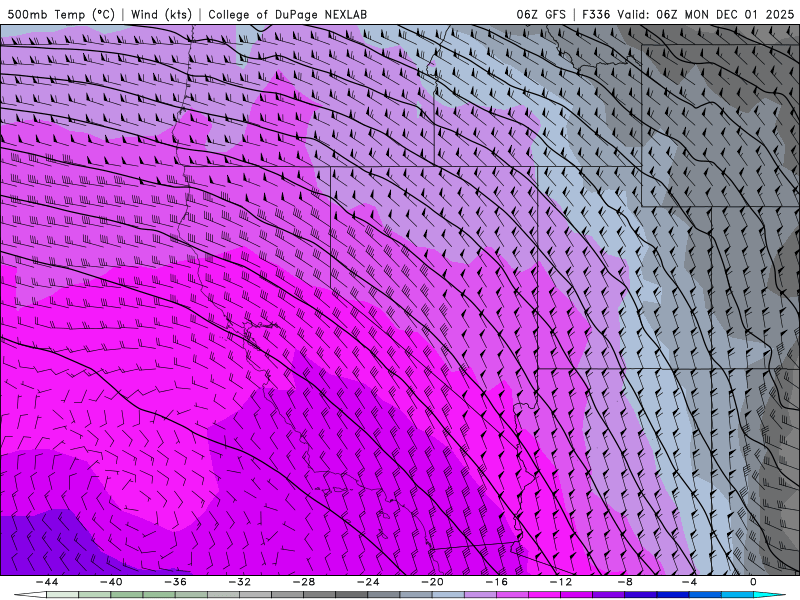
Task: Click the -44 colorbar label
Action: tap(47, 582)
